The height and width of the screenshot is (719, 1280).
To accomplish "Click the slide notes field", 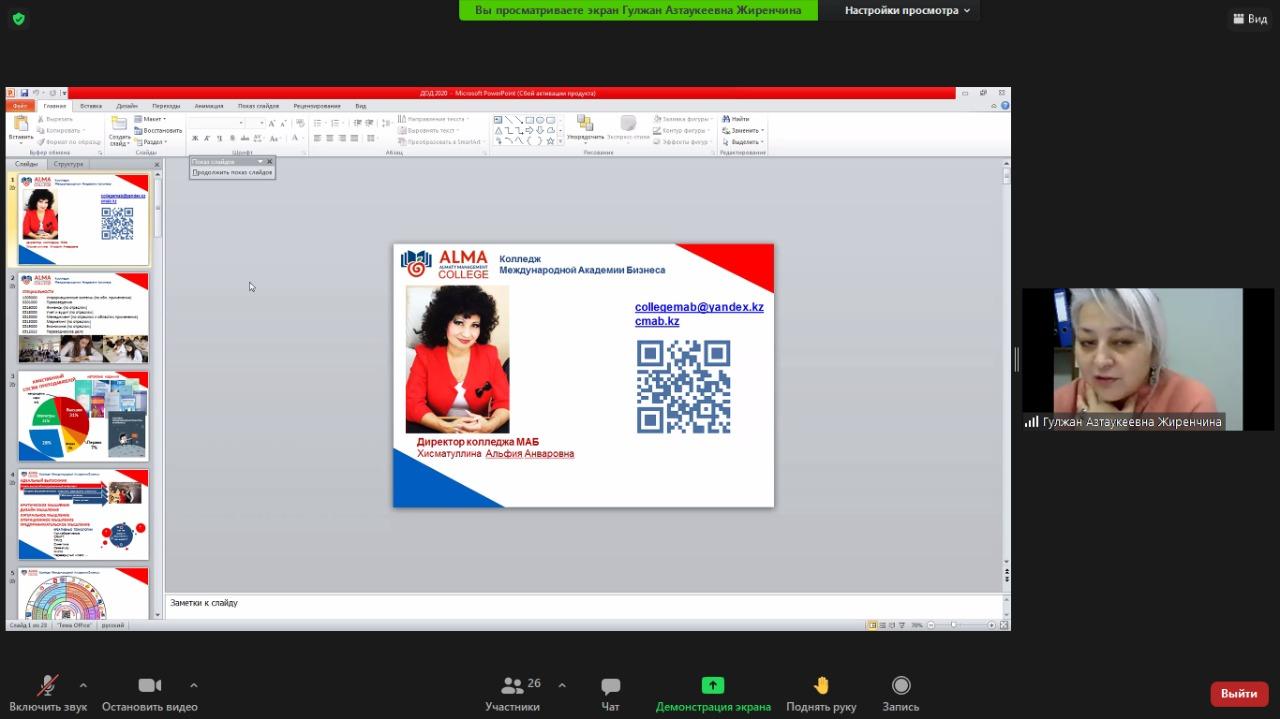I will 580,604.
